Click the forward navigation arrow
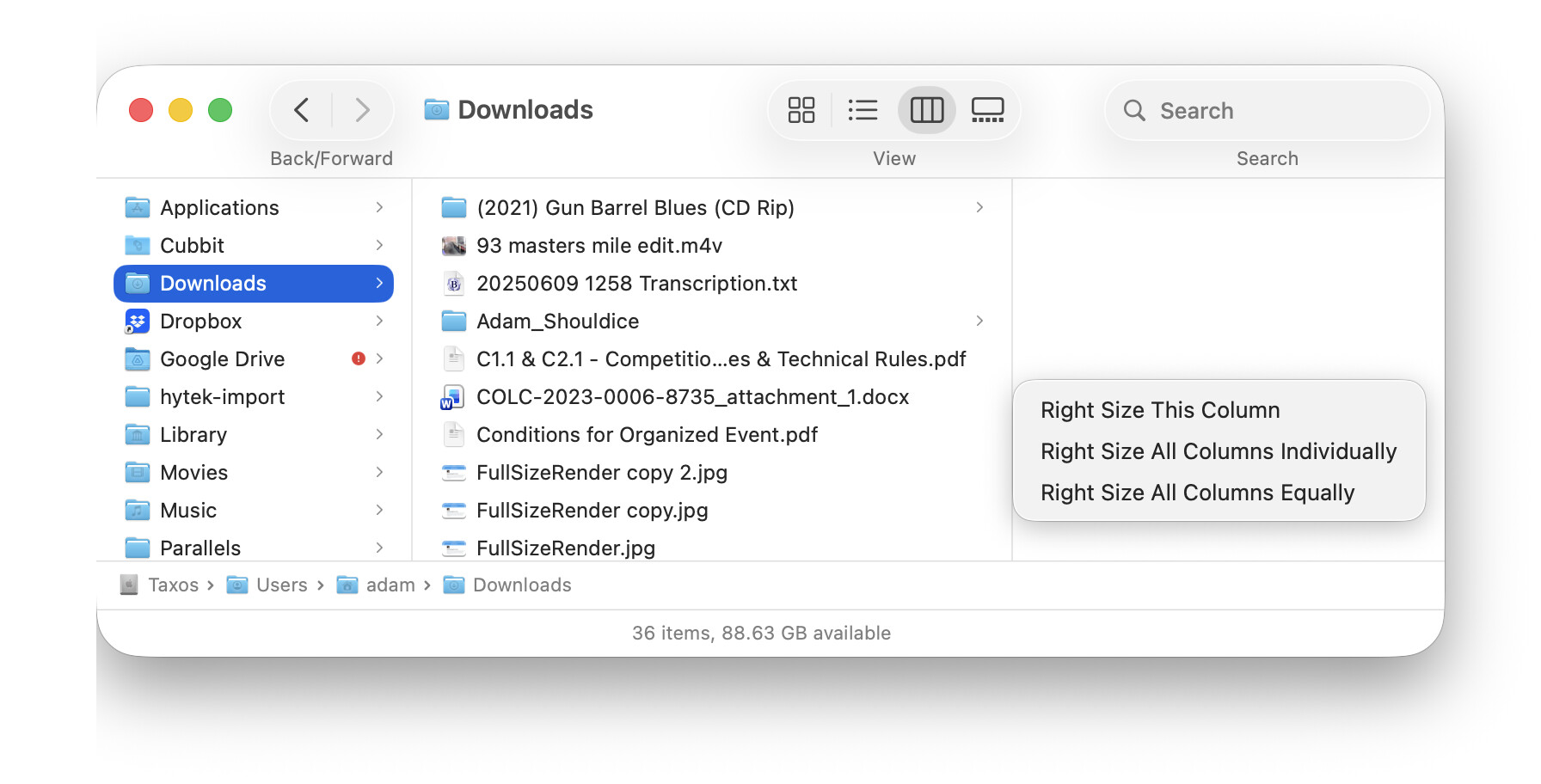This screenshot has width=1541, height=784. tap(362, 110)
